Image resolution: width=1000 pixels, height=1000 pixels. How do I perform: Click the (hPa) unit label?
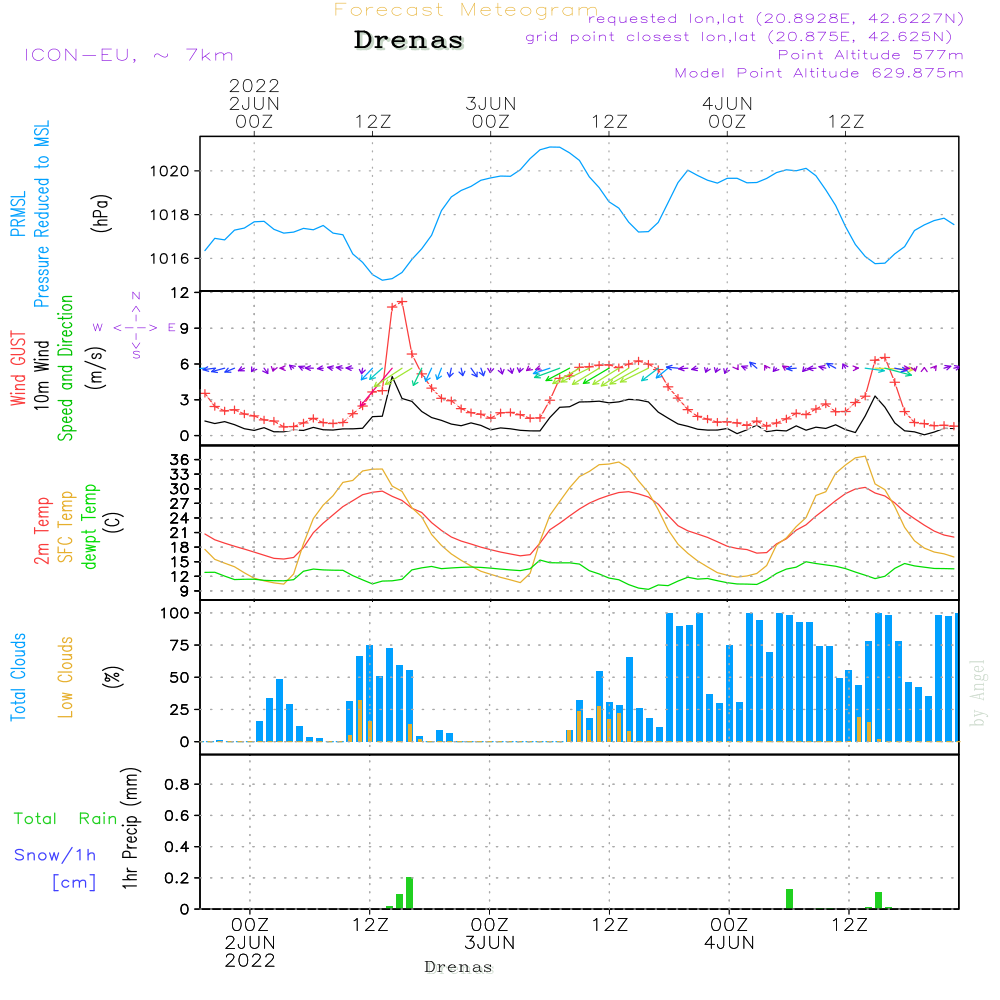coord(101,213)
